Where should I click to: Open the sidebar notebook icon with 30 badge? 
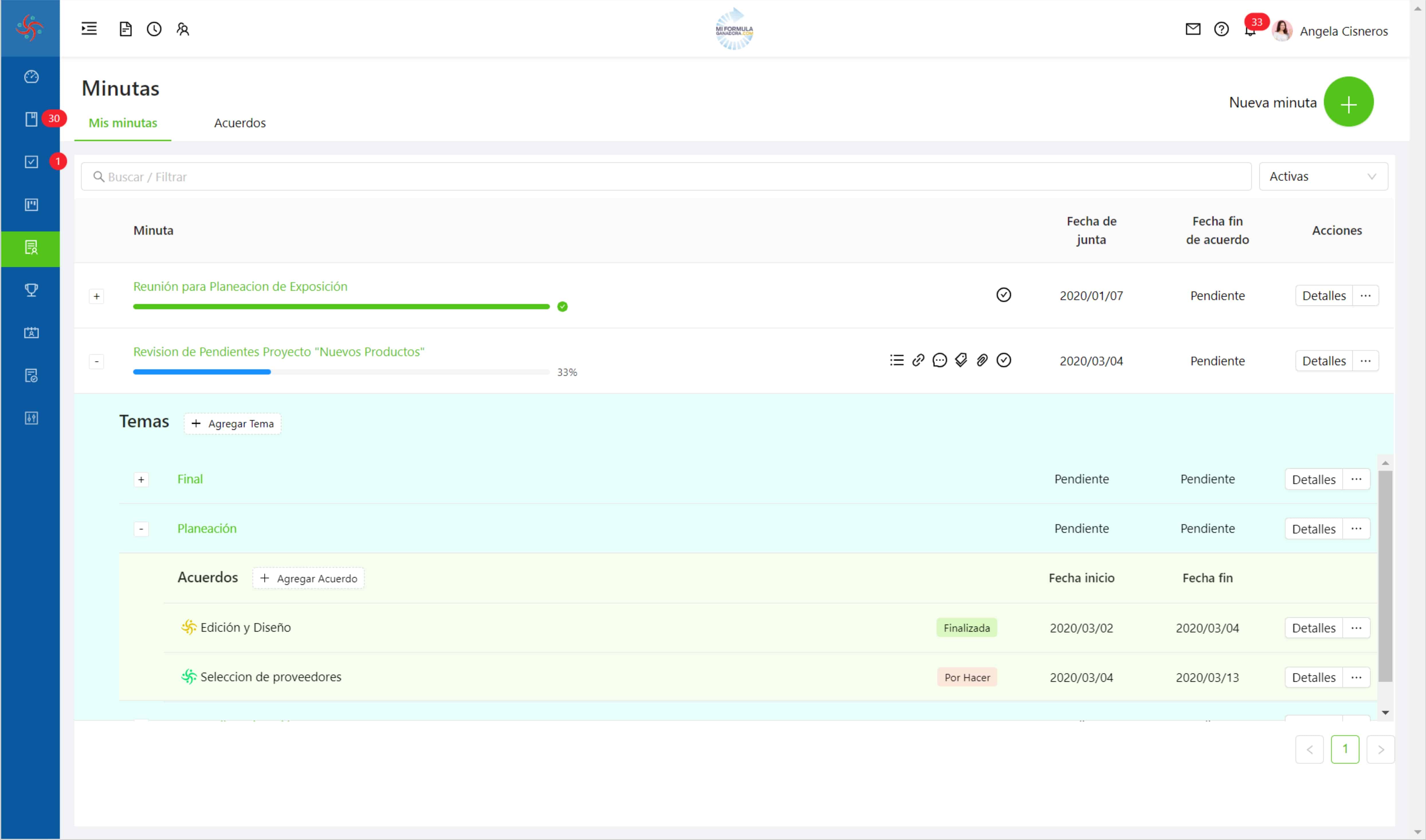(x=31, y=119)
